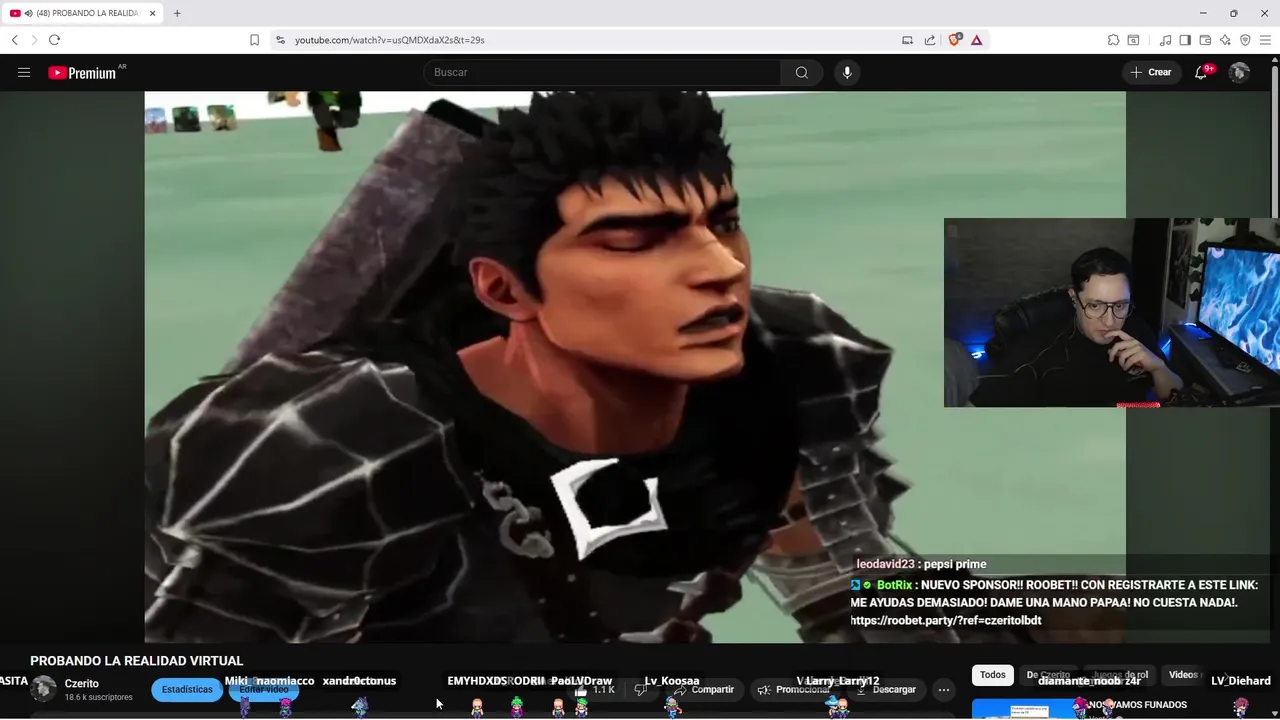Open the account avatar menu
Image resolution: width=1280 pixels, height=720 pixels.
[1239, 72]
